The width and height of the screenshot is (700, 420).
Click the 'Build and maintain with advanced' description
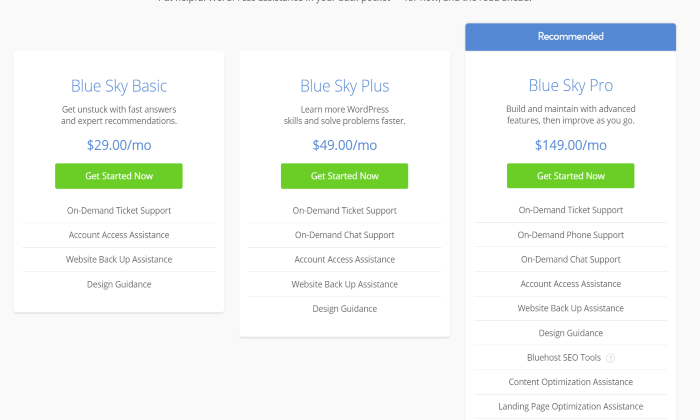point(571,115)
